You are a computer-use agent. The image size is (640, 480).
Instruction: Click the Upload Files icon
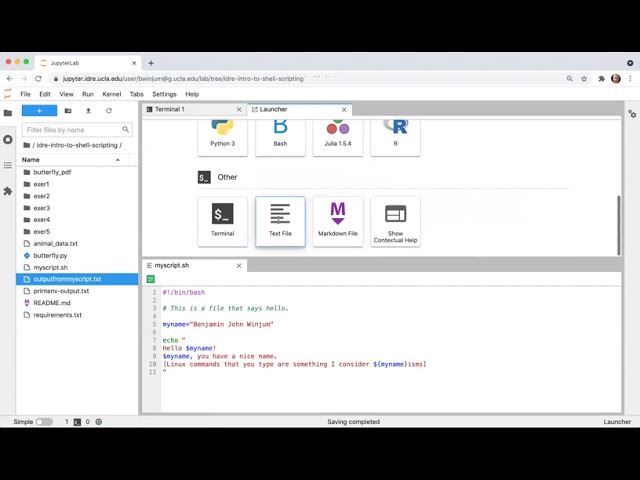(88, 111)
